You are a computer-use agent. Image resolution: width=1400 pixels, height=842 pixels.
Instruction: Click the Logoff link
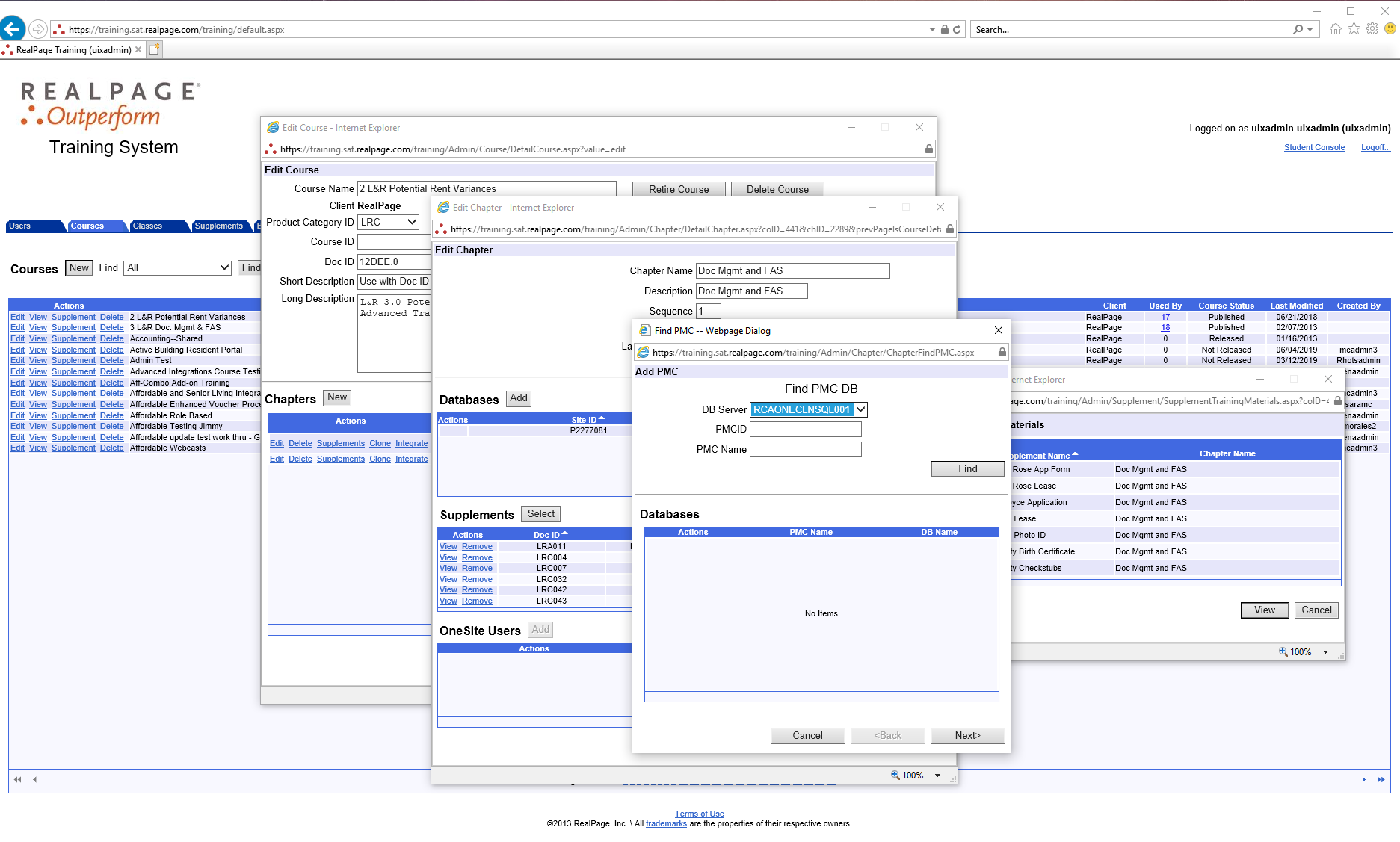(1375, 147)
